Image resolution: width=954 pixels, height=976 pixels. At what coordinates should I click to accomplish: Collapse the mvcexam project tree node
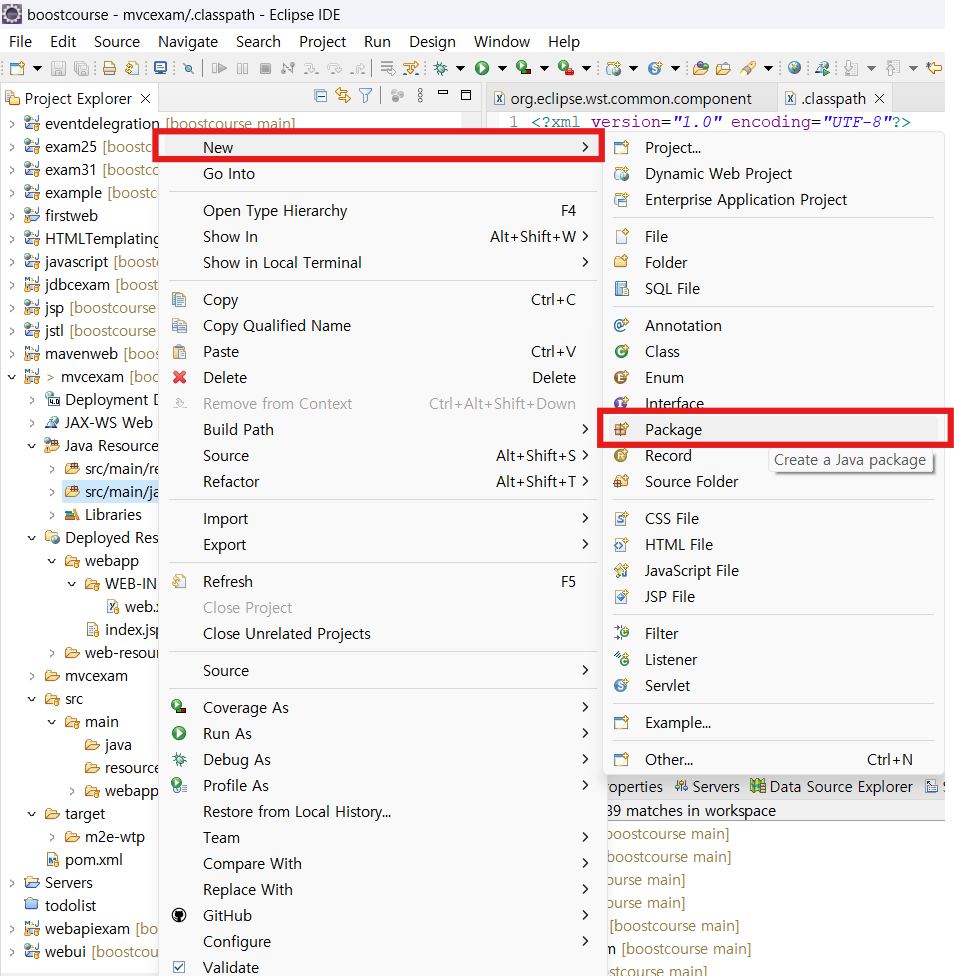click(x=12, y=377)
